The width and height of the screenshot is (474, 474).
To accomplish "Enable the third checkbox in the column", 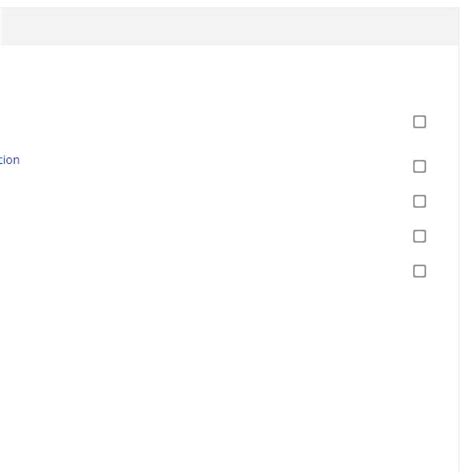I will pos(419,201).
